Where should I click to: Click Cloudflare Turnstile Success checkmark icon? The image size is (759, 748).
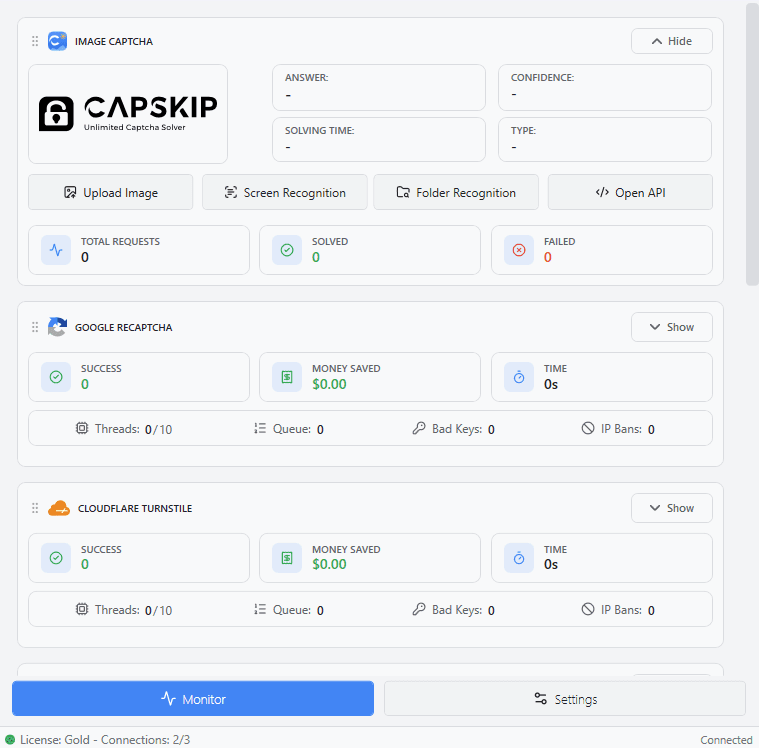pos(56,558)
